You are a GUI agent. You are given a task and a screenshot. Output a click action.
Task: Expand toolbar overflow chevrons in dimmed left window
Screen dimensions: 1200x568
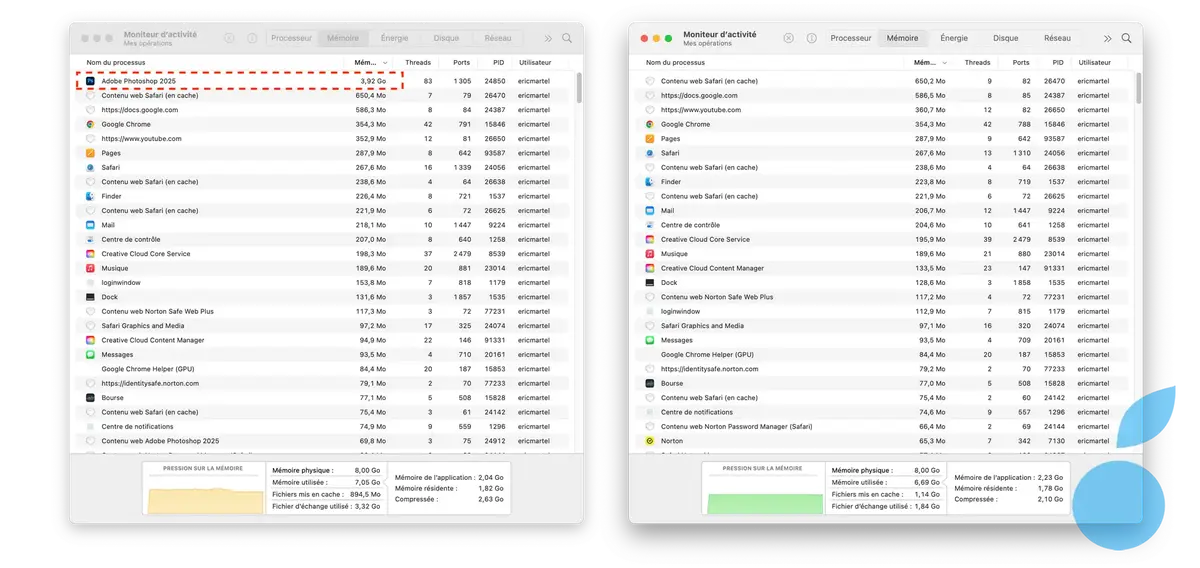[547, 38]
